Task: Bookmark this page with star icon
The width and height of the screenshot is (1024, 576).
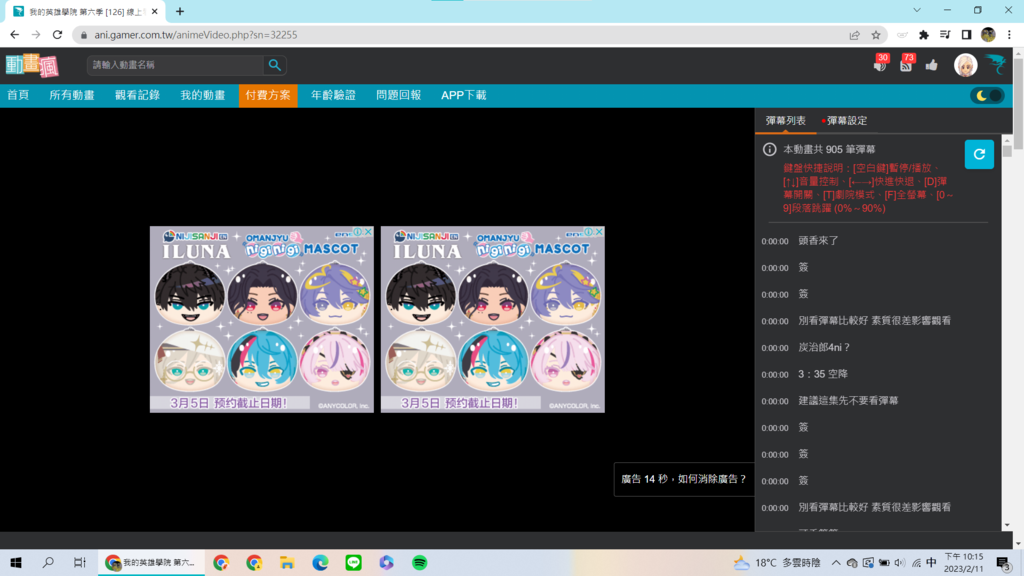Action: click(876, 35)
